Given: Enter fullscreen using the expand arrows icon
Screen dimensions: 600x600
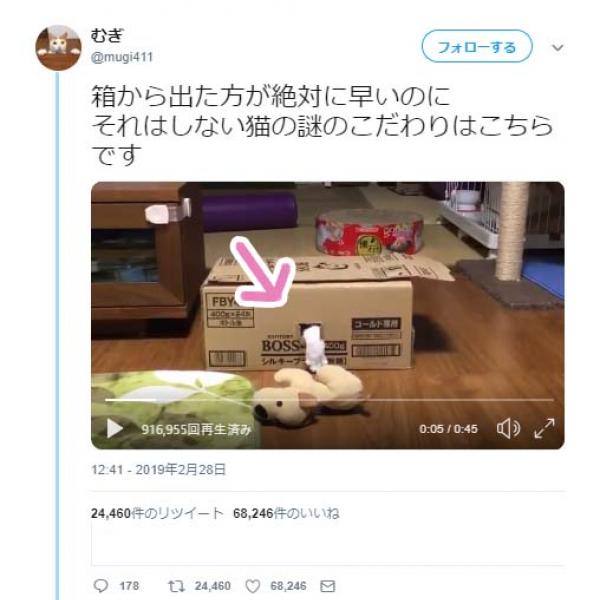Looking at the screenshot, I should click(x=544, y=428).
